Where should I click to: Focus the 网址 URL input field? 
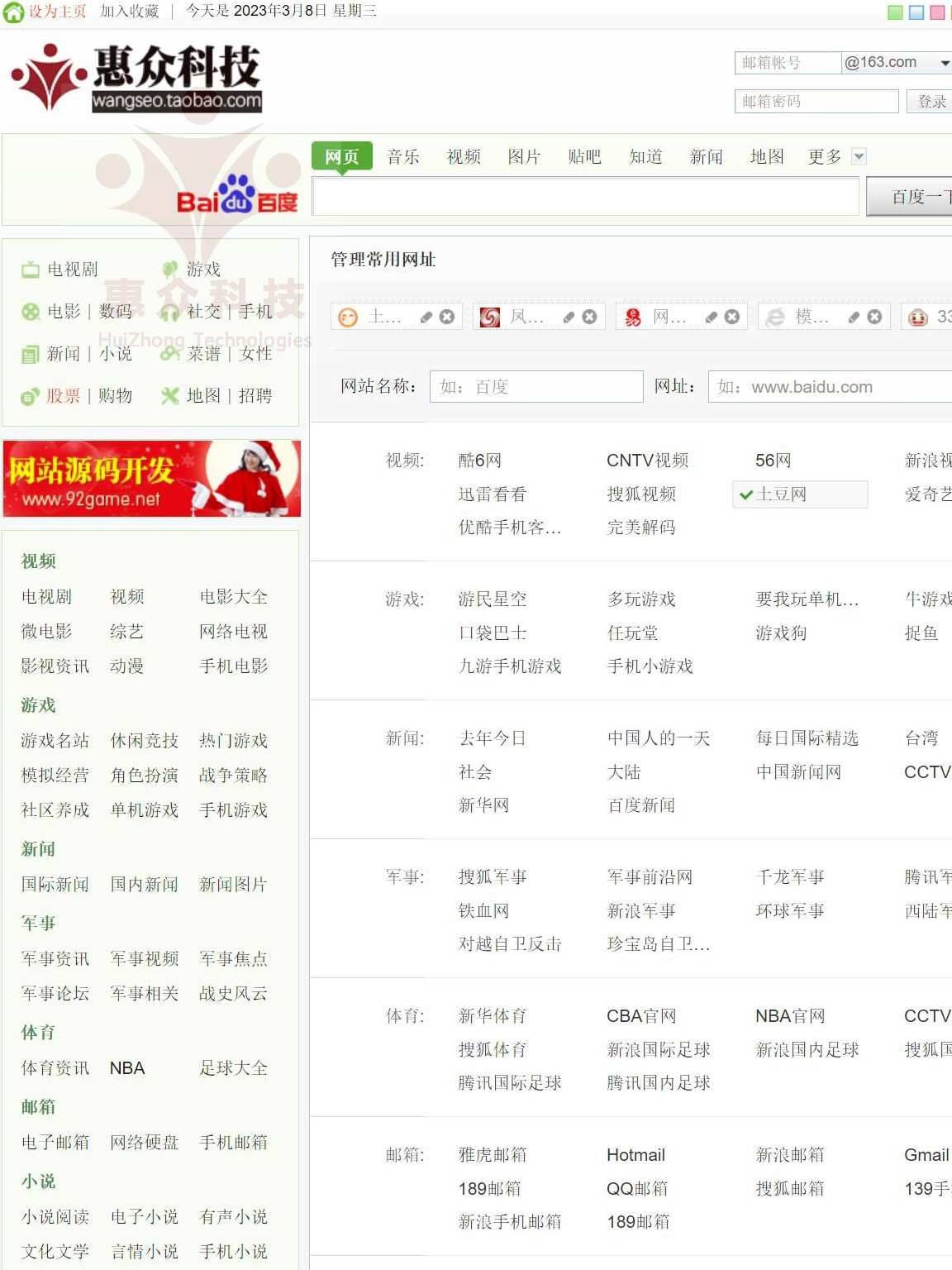(830, 387)
